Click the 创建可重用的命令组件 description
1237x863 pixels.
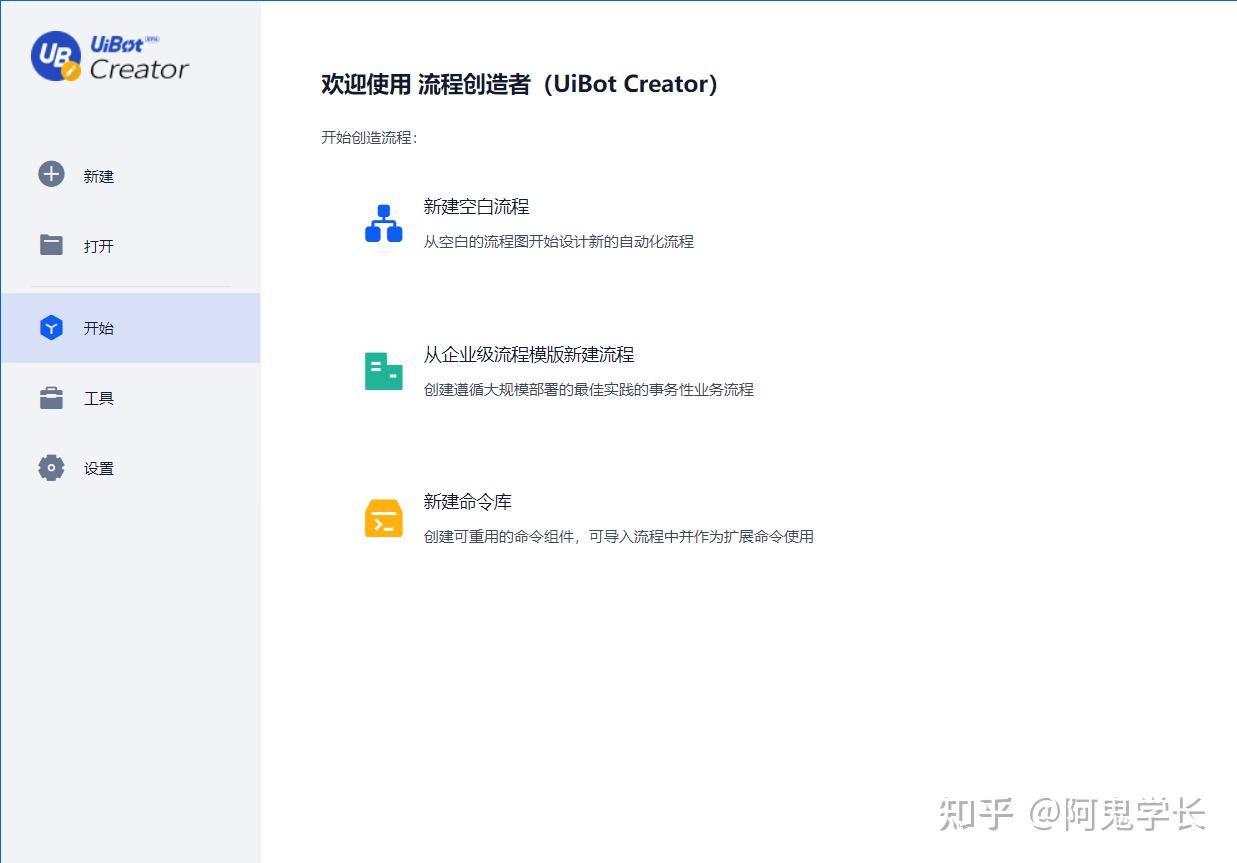click(619, 536)
